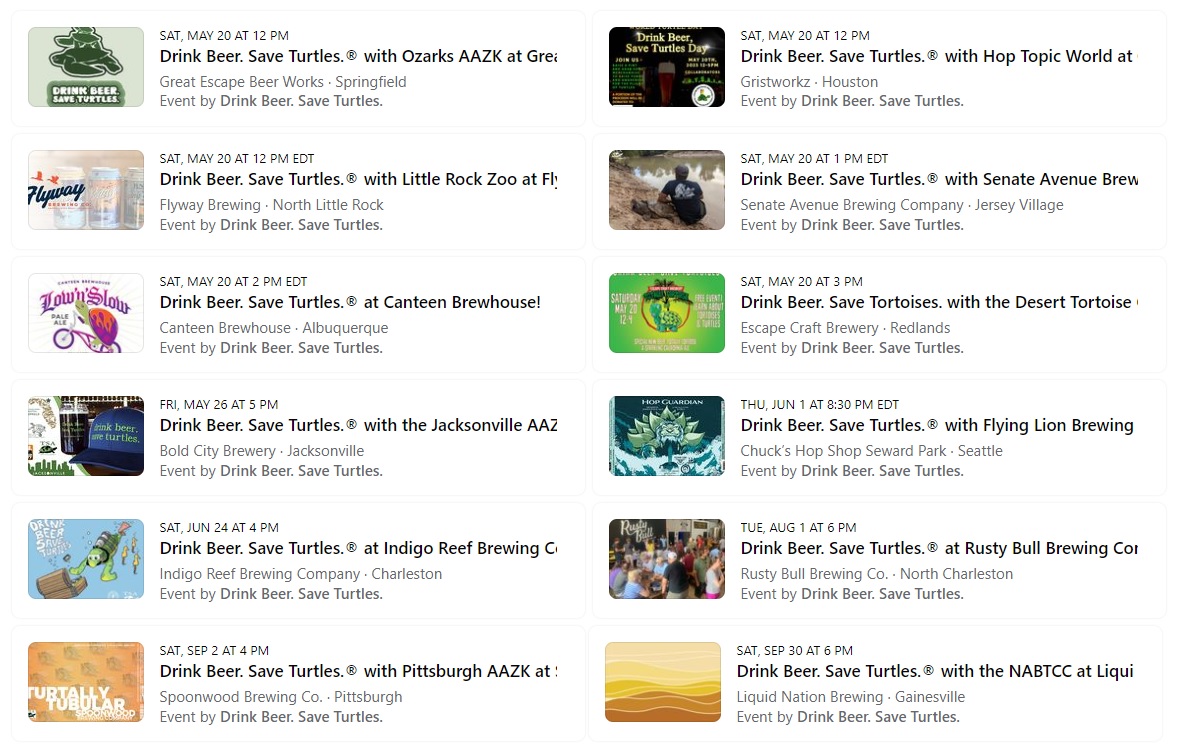The image size is (1179, 756).
Task: Click the 'SAT, MAY 20 AT 2 PM EDT' date
Action: coord(233,281)
